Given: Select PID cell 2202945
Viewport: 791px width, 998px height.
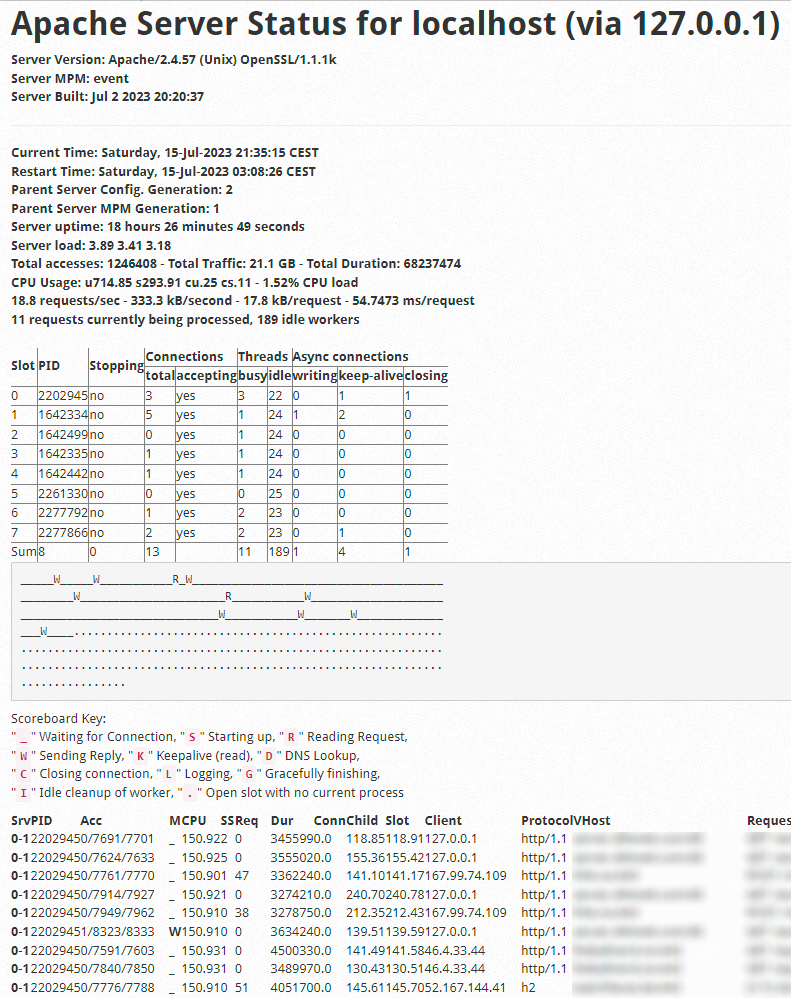Looking at the screenshot, I should click(62, 396).
